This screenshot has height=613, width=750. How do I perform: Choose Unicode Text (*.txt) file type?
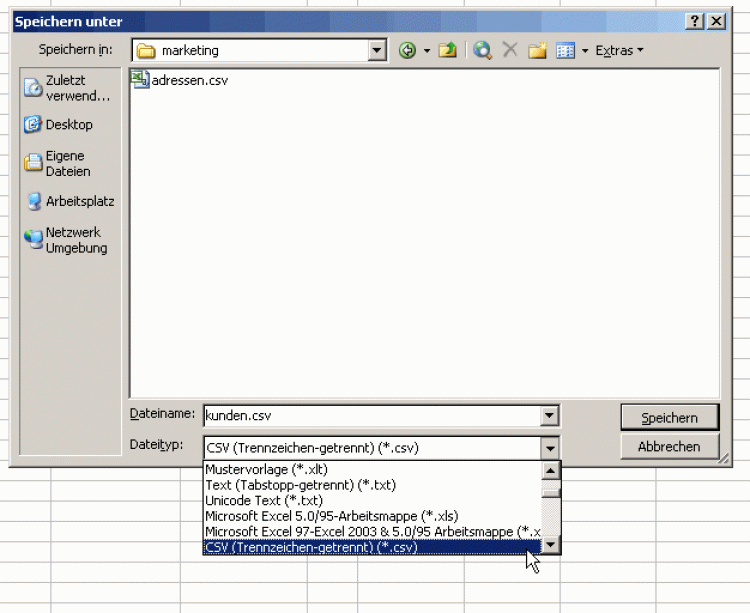tap(264, 500)
